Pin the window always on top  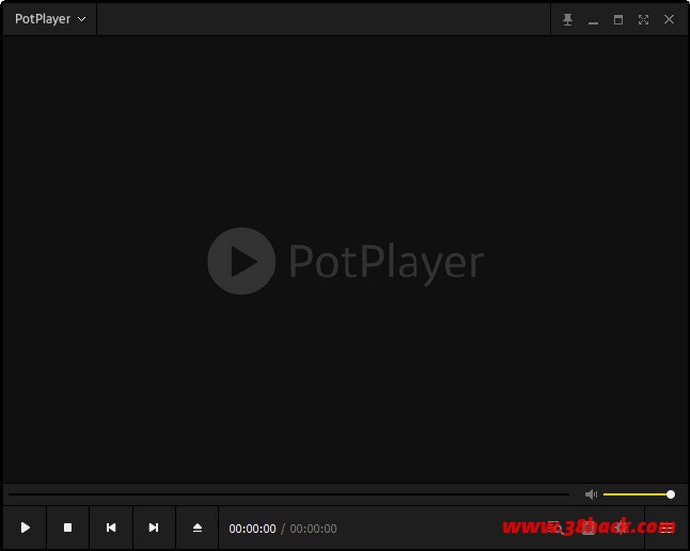568,19
